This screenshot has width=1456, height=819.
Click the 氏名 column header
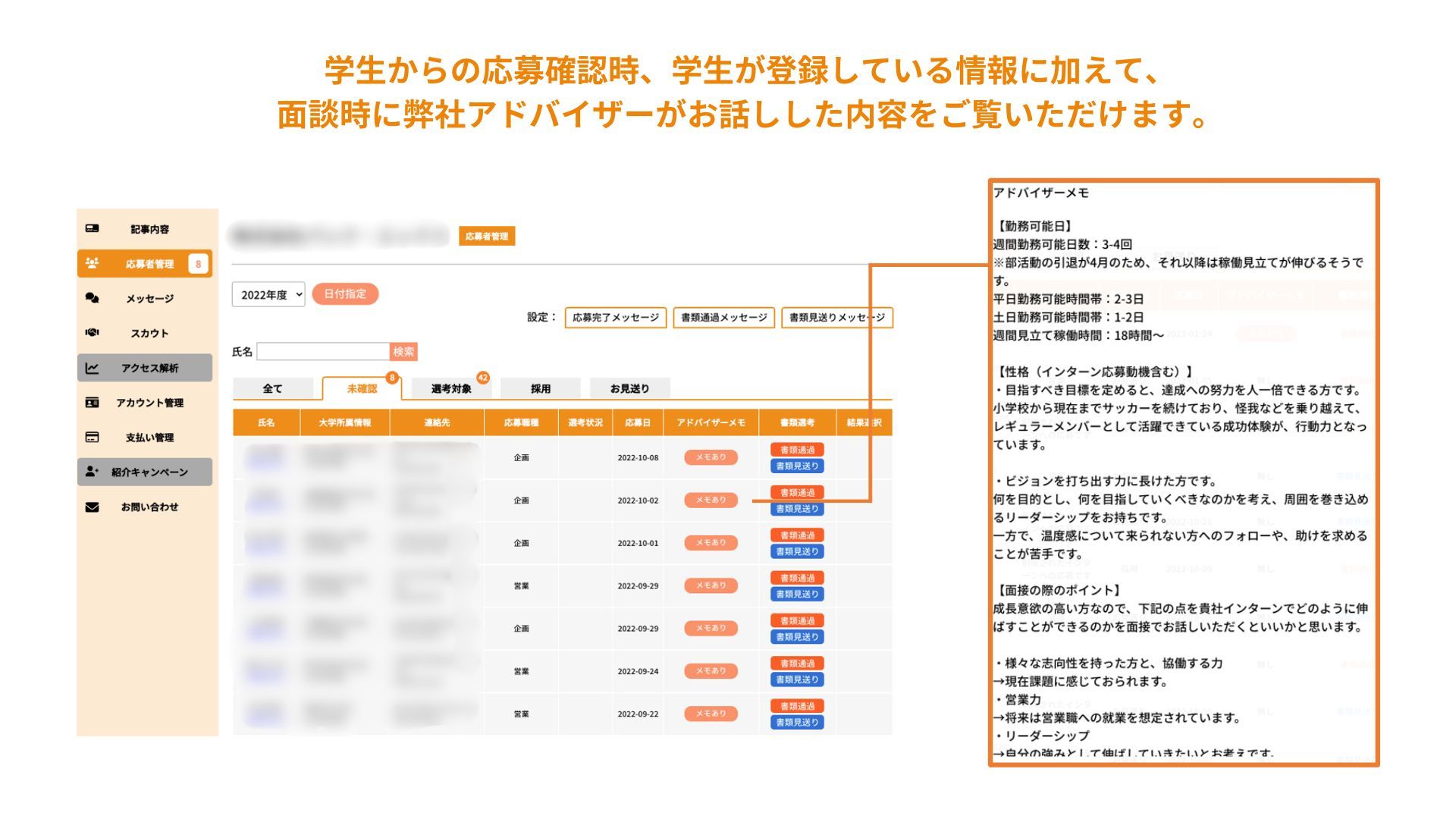tap(266, 422)
